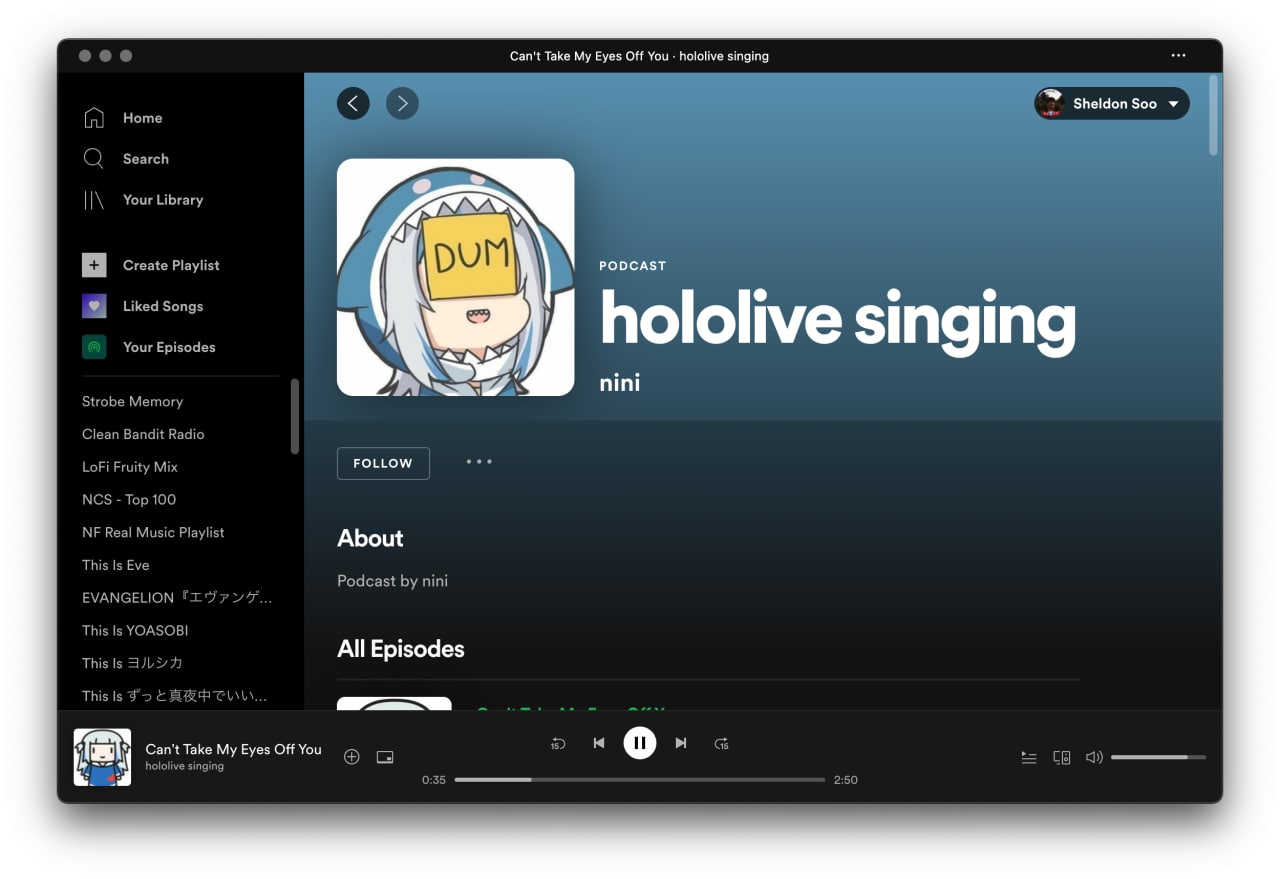The image size is (1280, 879).
Task: Navigate back with the left arrow
Action: tap(353, 103)
